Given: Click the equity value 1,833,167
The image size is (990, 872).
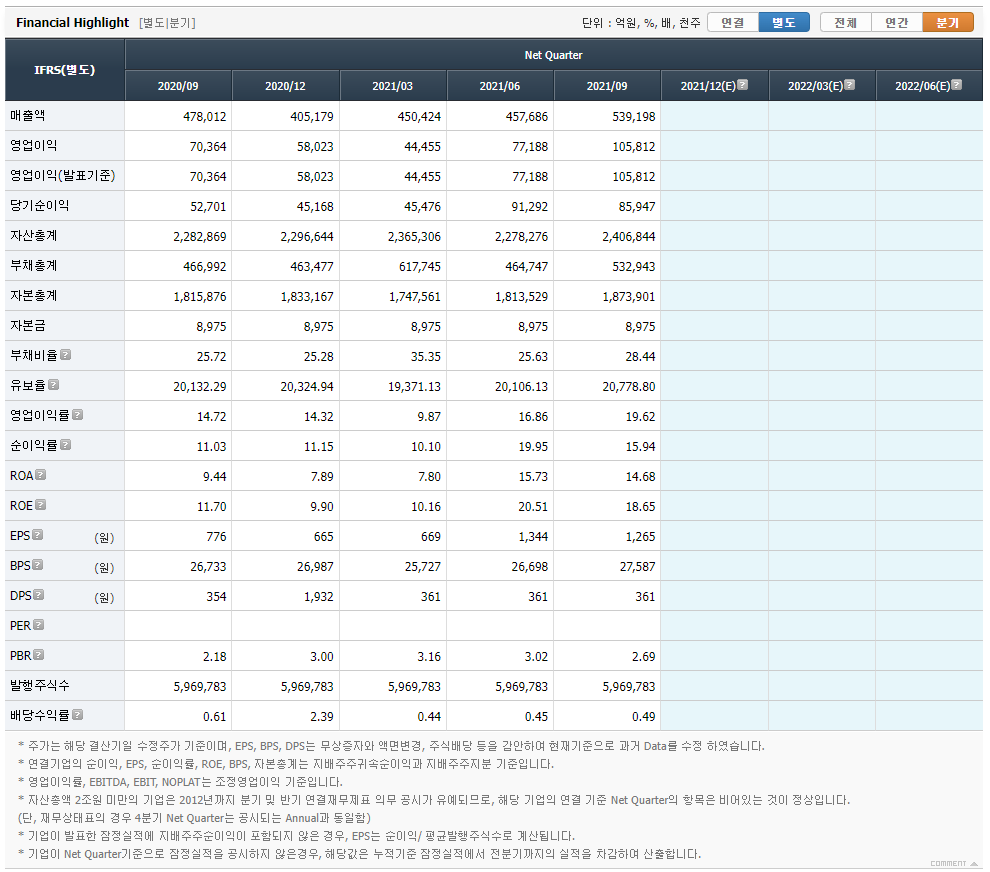Looking at the screenshot, I should (307, 297).
